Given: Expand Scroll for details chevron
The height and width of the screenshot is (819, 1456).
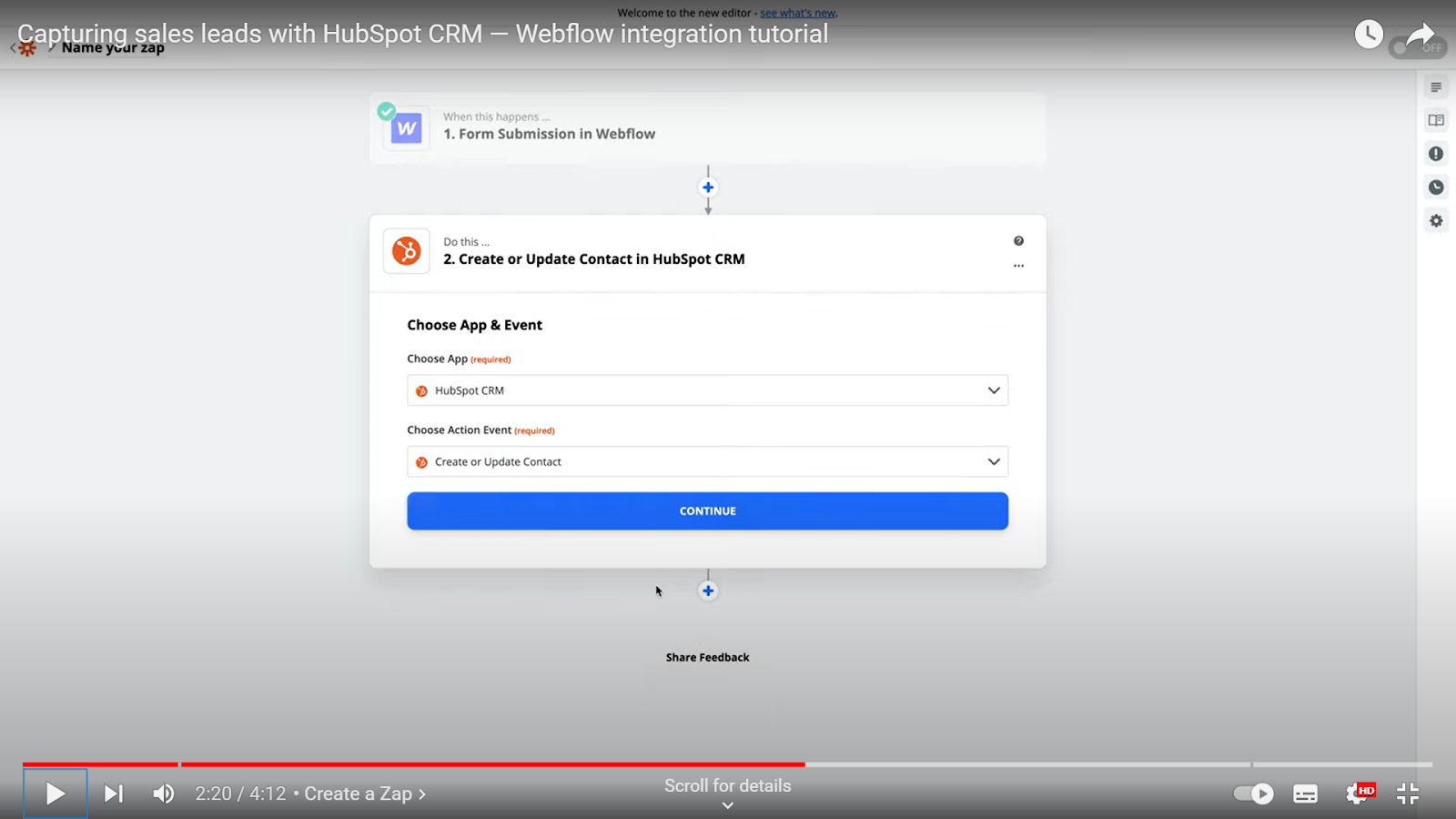Looking at the screenshot, I should click(727, 805).
